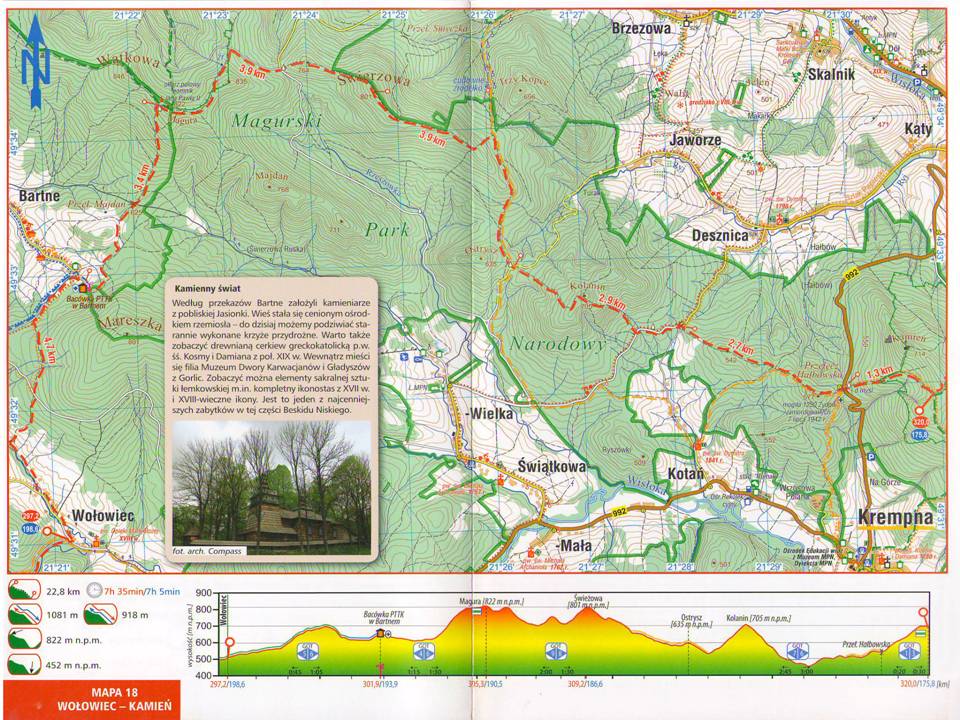Click the red church icon above Kotań
The width and height of the screenshot is (960, 720).
[697, 443]
